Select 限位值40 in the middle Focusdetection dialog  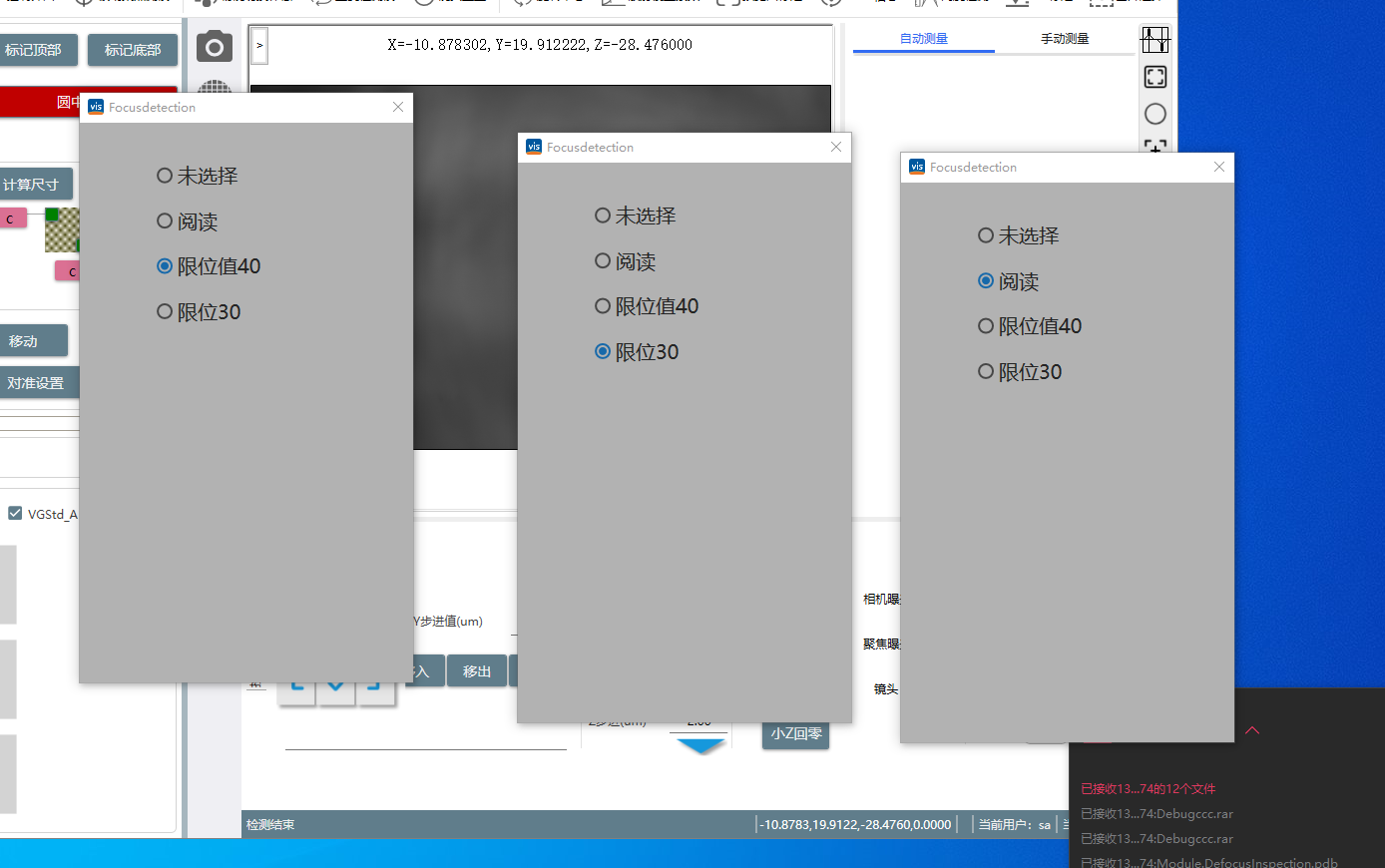click(x=603, y=306)
